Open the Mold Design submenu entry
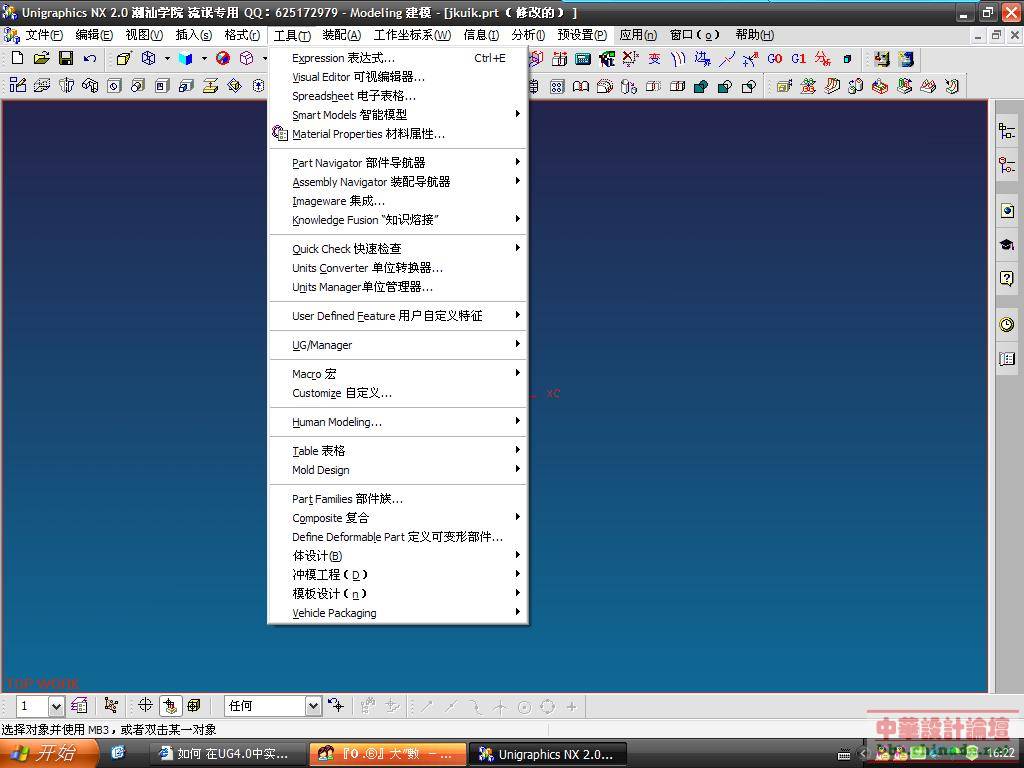 click(x=398, y=470)
